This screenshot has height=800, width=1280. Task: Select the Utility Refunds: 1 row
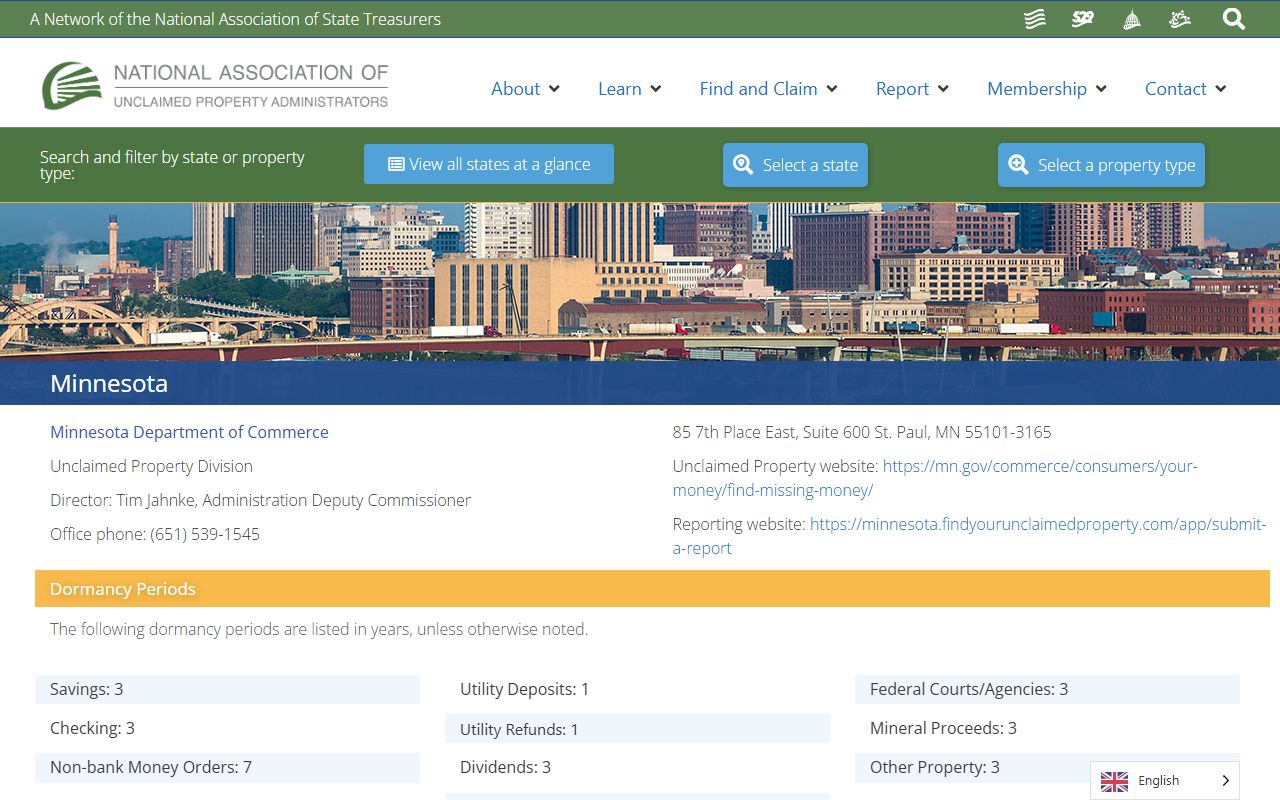coord(637,729)
